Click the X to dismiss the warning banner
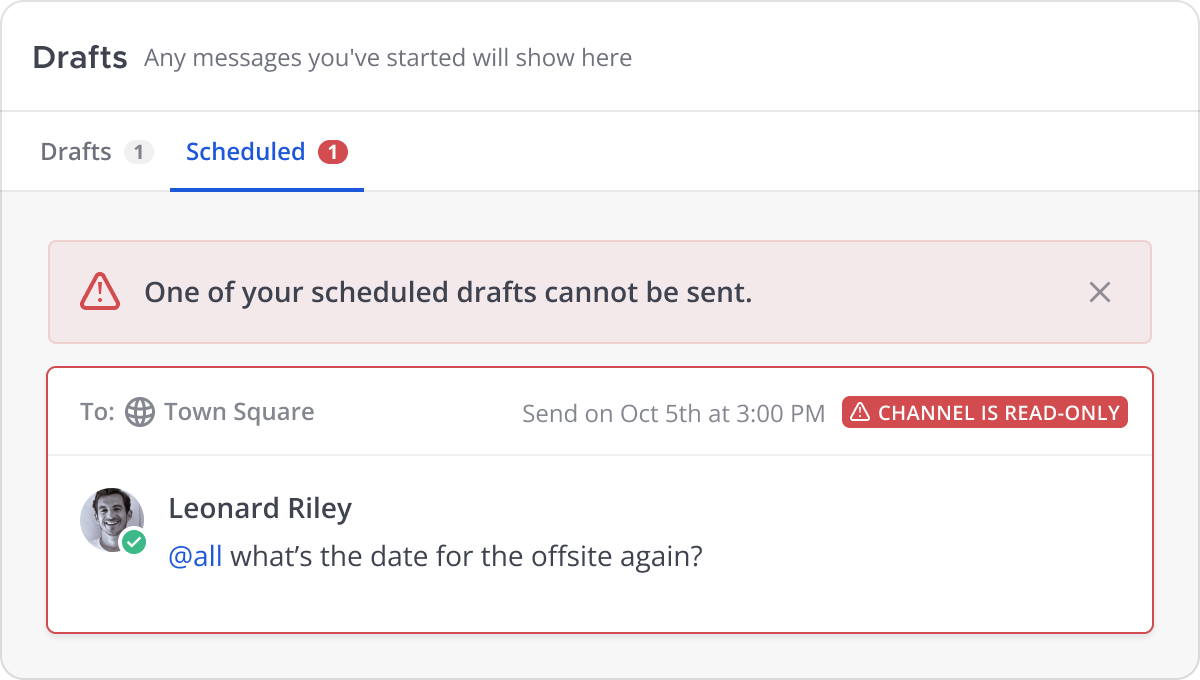The image size is (1200, 680). pyautogui.click(x=1100, y=292)
